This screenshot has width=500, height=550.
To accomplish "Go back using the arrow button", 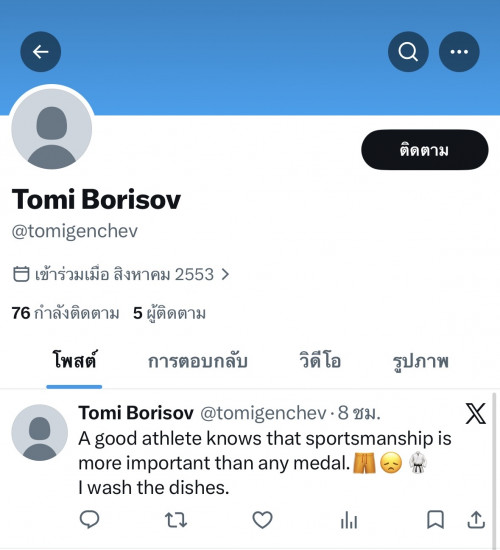I will click(x=41, y=52).
